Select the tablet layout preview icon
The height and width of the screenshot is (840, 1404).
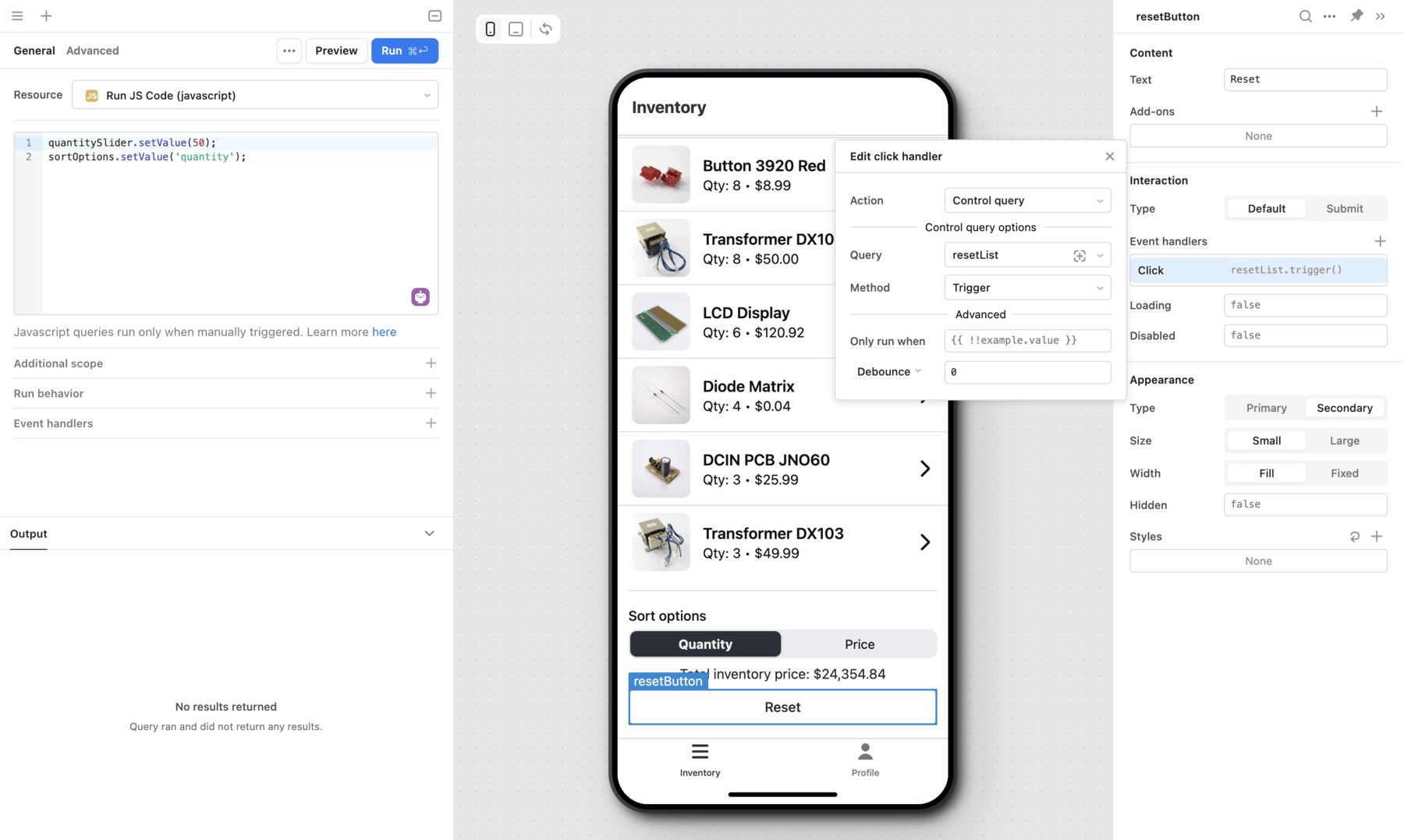pos(516,29)
